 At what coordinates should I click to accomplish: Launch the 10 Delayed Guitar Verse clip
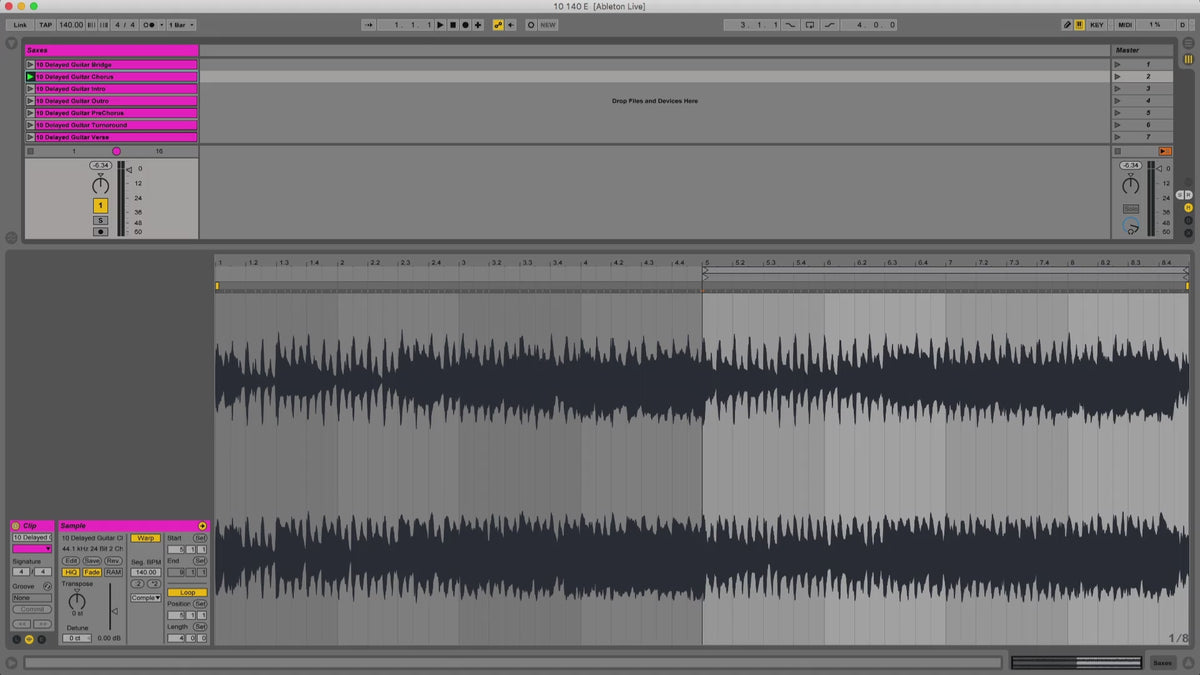coord(30,137)
